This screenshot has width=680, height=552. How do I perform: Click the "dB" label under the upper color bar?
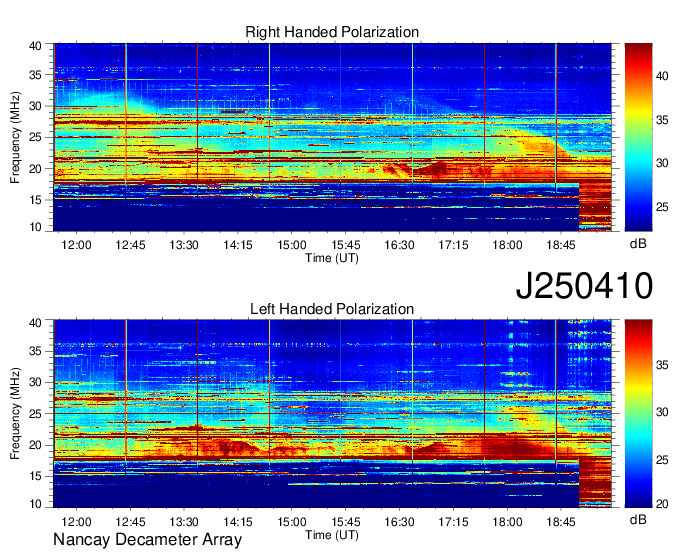point(638,243)
